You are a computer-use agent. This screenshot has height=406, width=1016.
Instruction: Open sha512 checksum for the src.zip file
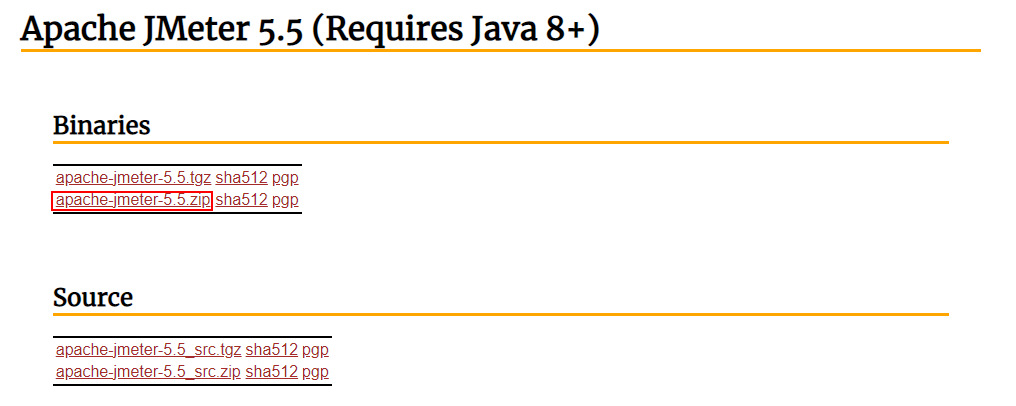(x=271, y=372)
